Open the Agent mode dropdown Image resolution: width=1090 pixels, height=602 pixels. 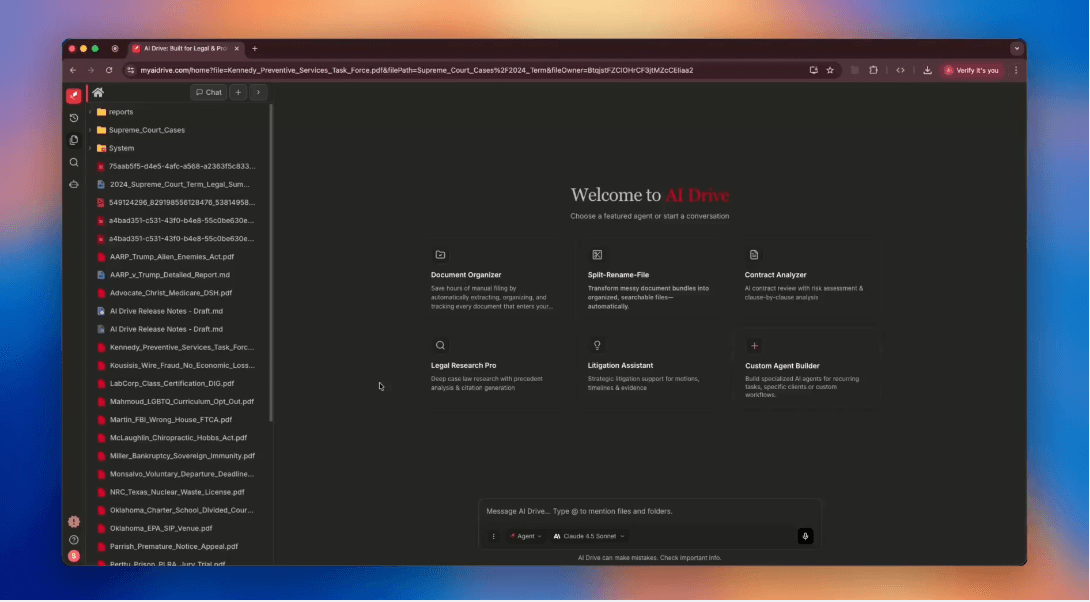[526, 536]
